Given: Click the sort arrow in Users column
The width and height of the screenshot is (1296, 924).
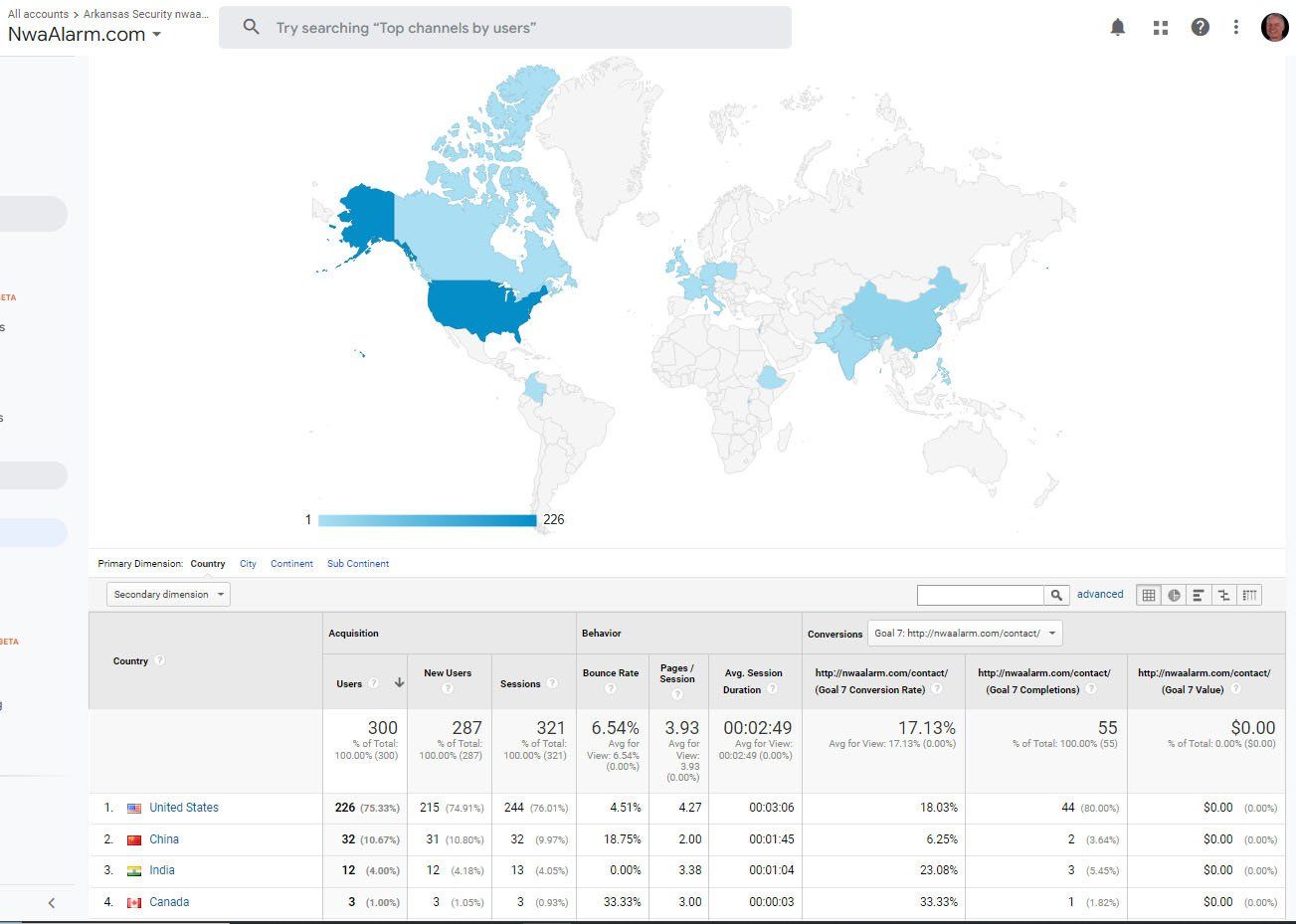Looking at the screenshot, I should (x=399, y=683).
